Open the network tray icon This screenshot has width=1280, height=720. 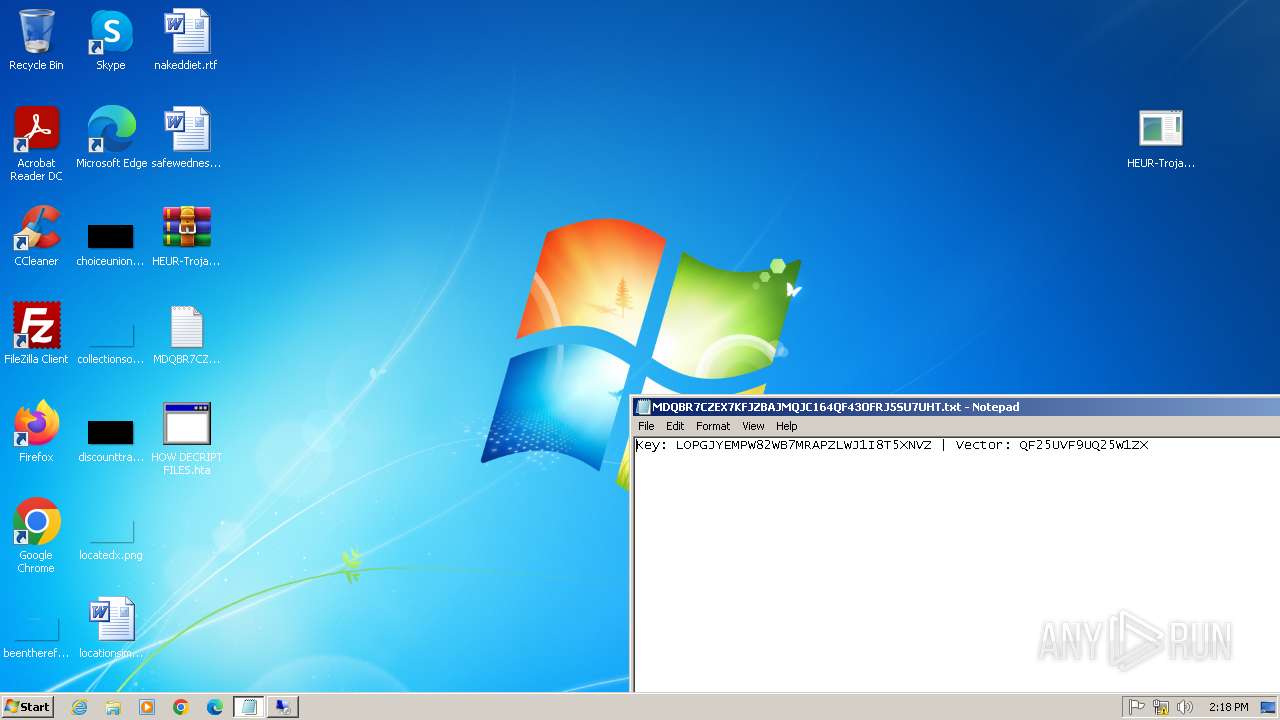pos(1161,707)
